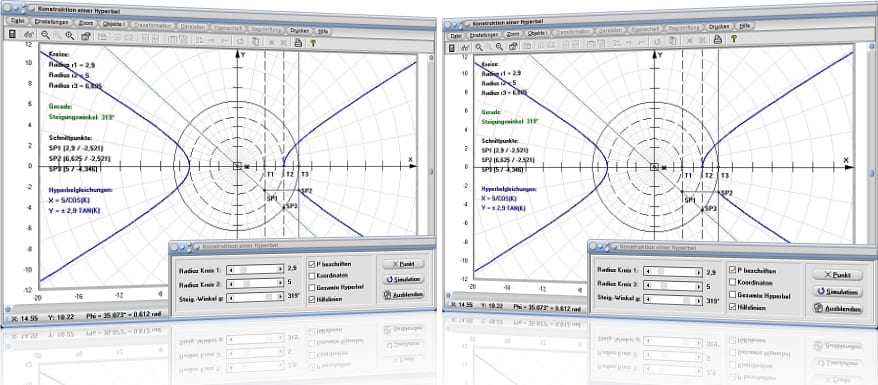878x385 pixels.
Task: Open the Drucken menu in the right window
Action: pos(719,26)
